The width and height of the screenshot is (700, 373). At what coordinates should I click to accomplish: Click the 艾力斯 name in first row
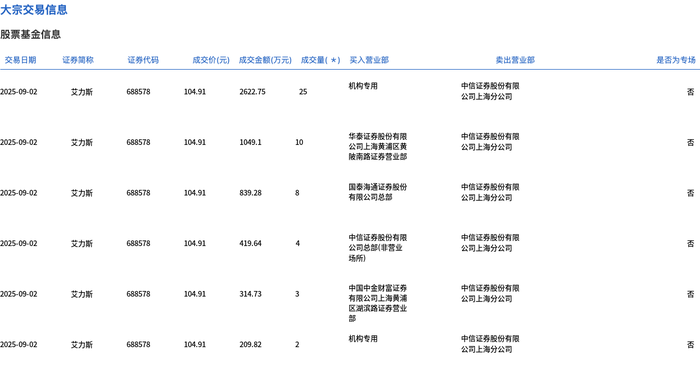coord(82,92)
